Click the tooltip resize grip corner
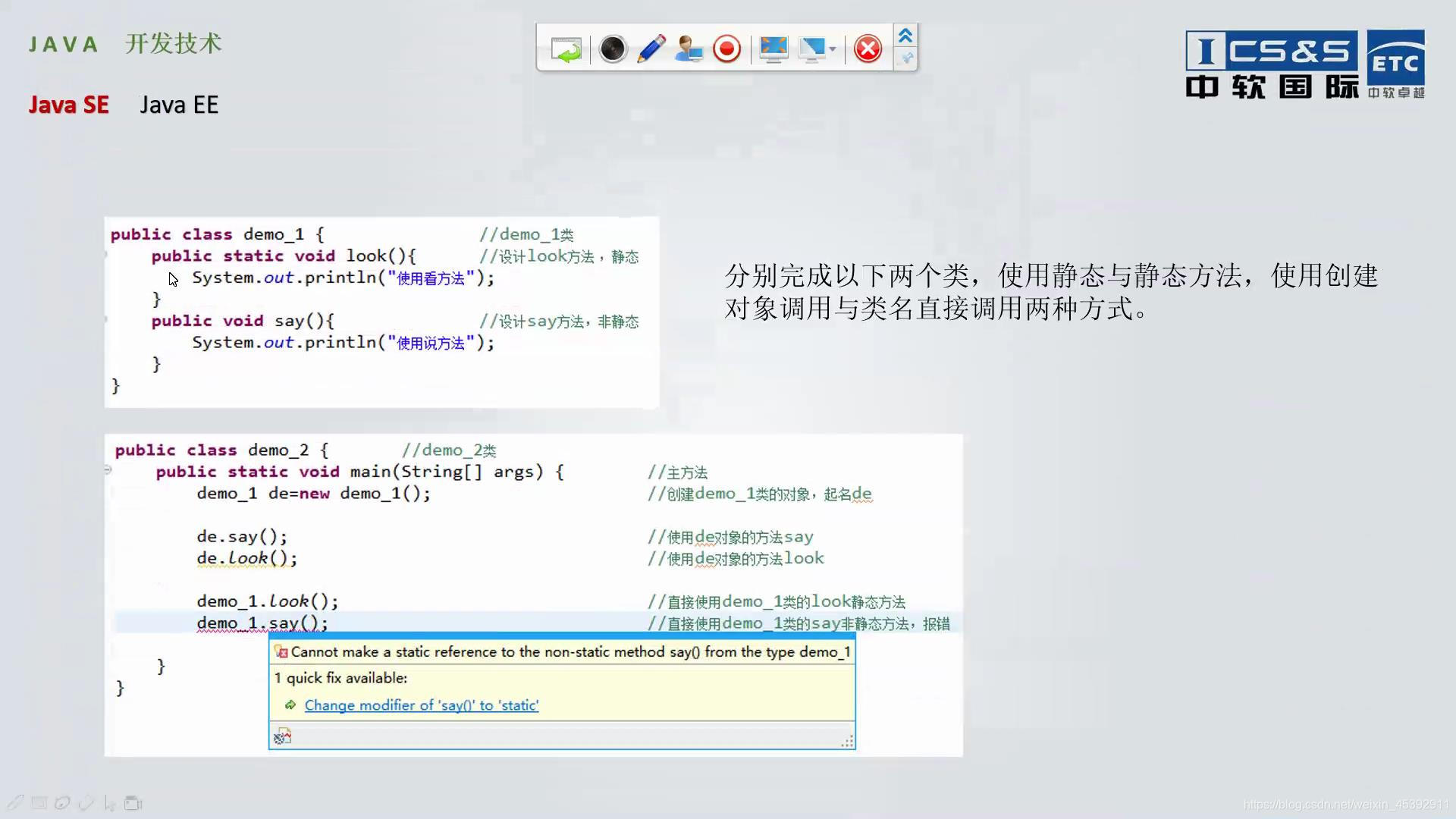 tap(848, 742)
